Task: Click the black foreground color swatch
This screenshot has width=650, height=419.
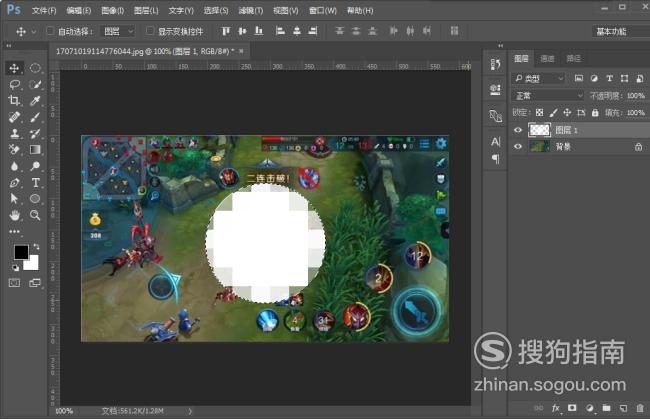Action: pyautogui.click(x=21, y=252)
